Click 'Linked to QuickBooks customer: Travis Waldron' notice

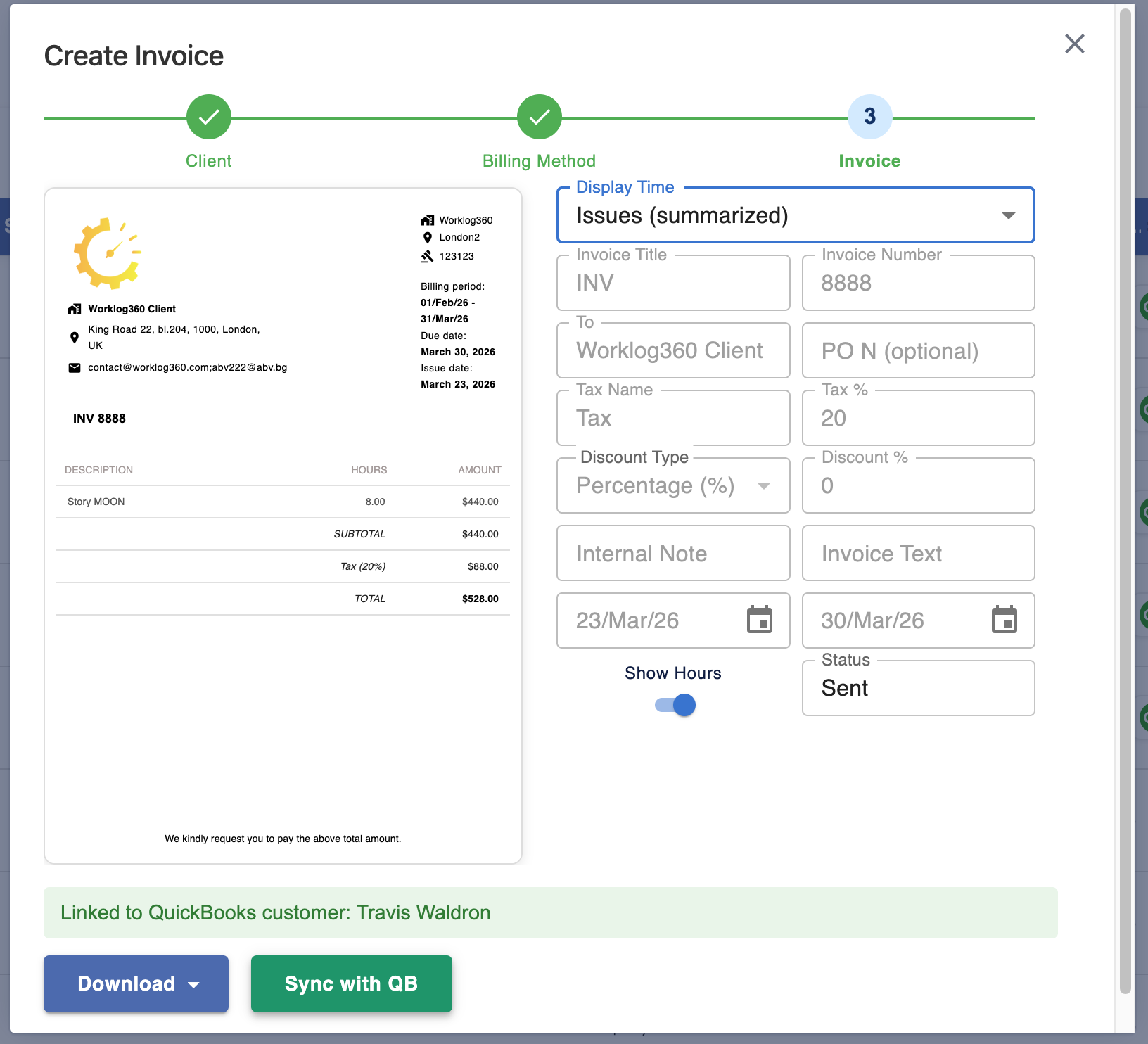tap(551, 912)
